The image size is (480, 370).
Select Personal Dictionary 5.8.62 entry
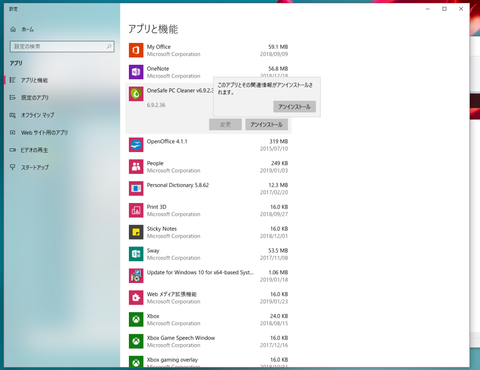point(178,185)
